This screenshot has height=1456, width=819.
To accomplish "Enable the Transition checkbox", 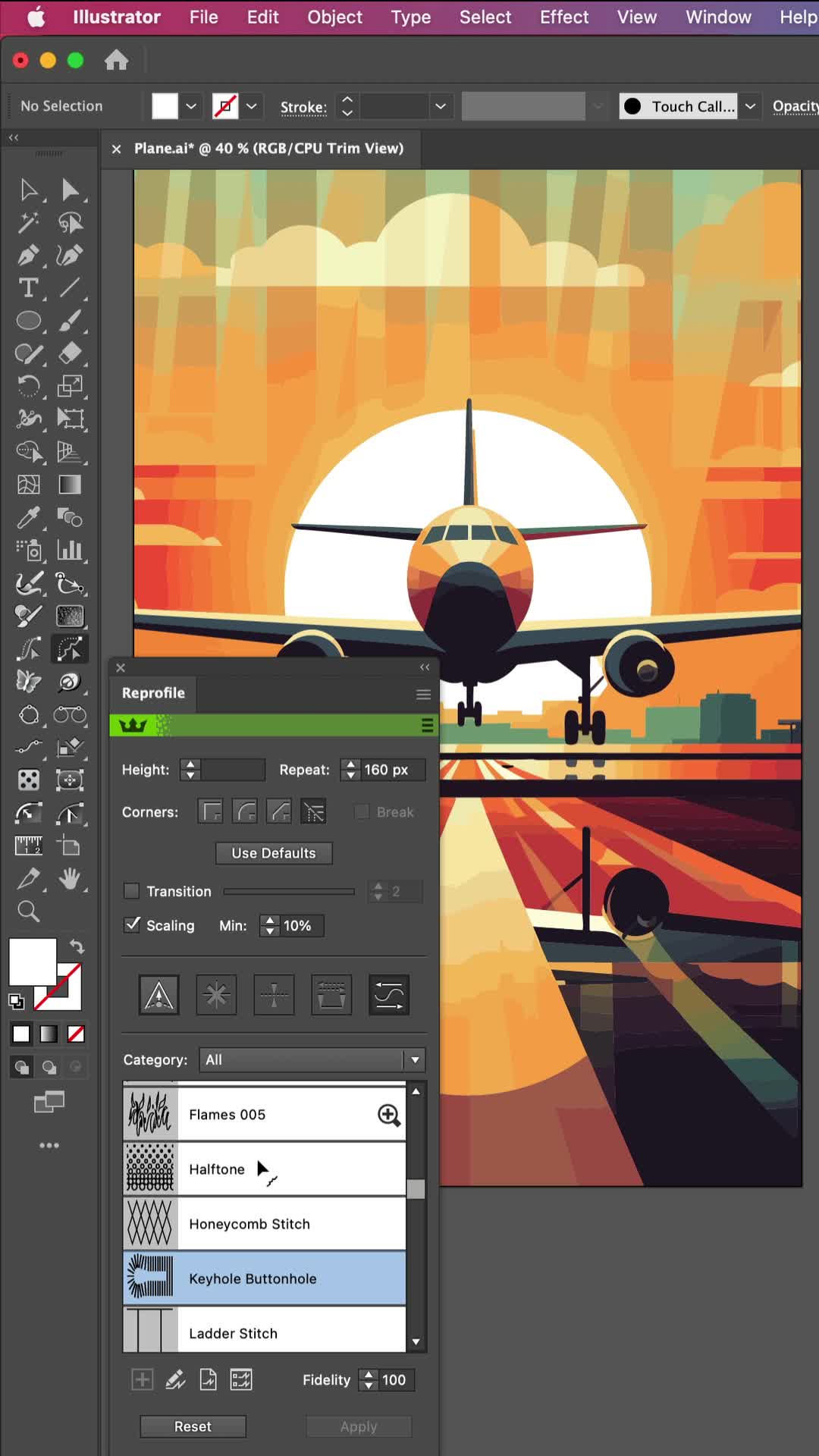I will [x=132, y=891].
